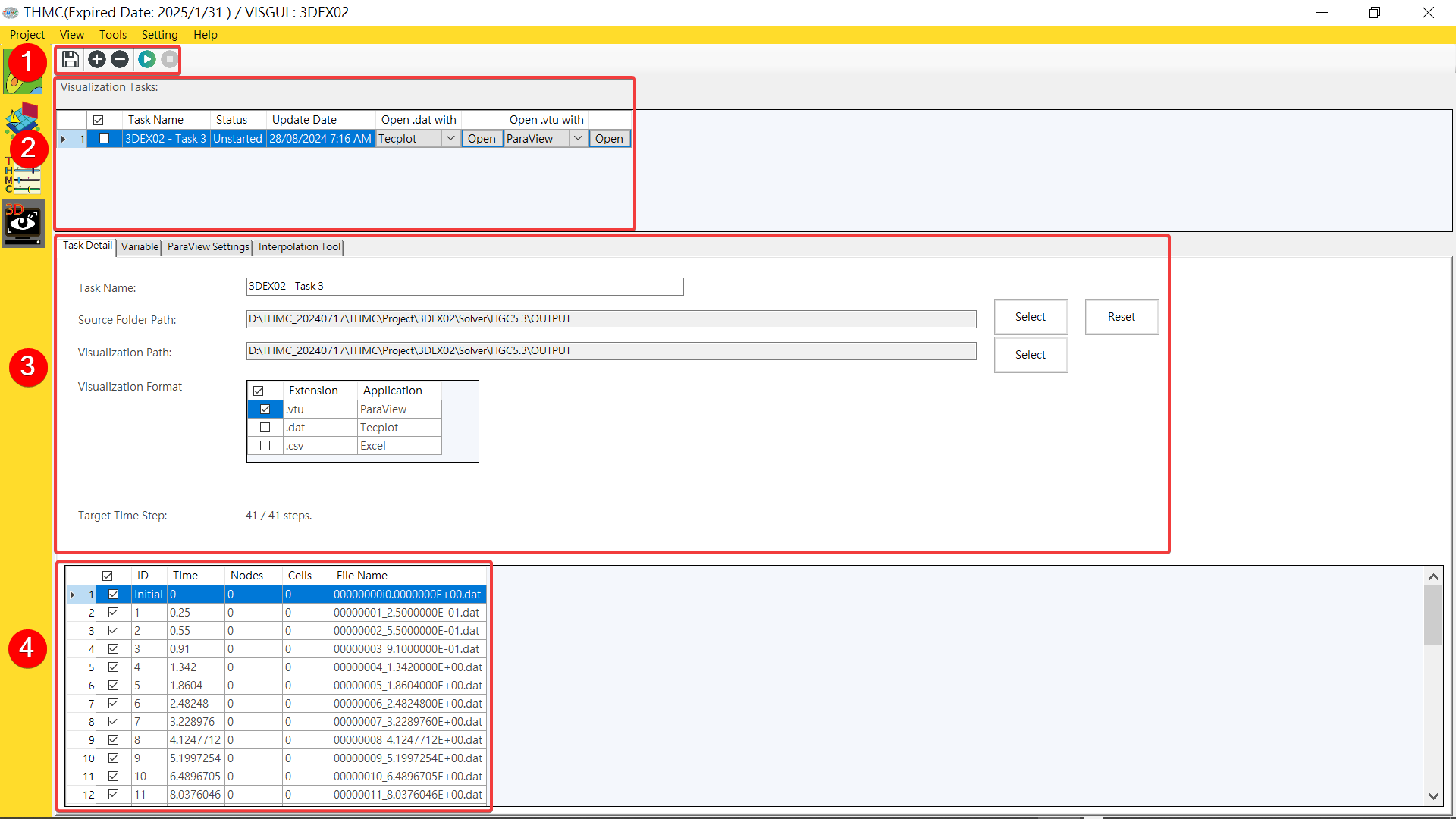The image size is (1456, 819).
Task: Click the Time column header in time step table
Action: click(196, 576)
